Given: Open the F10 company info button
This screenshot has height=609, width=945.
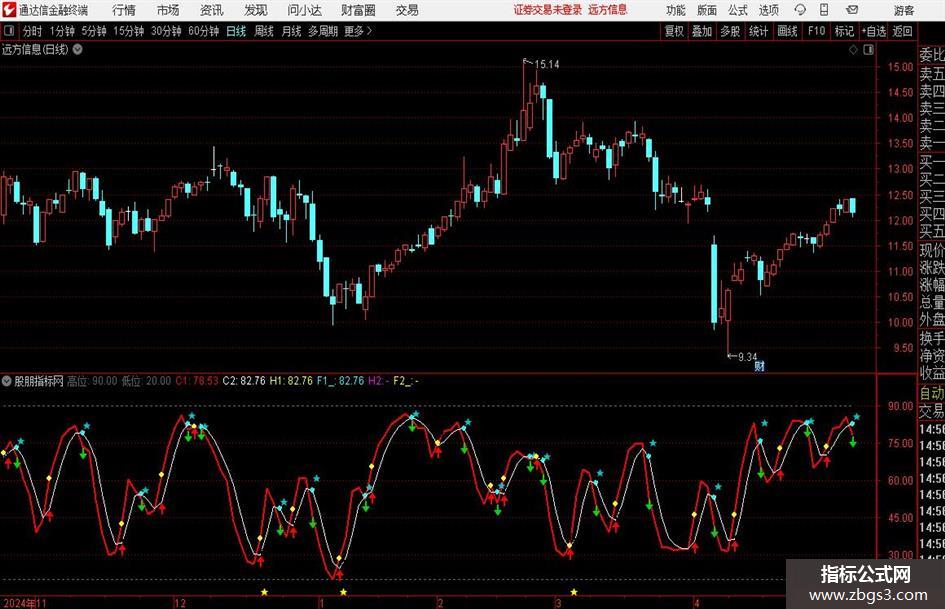Looking at the screenshot, I should pyautogui.click(x=817, y=31).
